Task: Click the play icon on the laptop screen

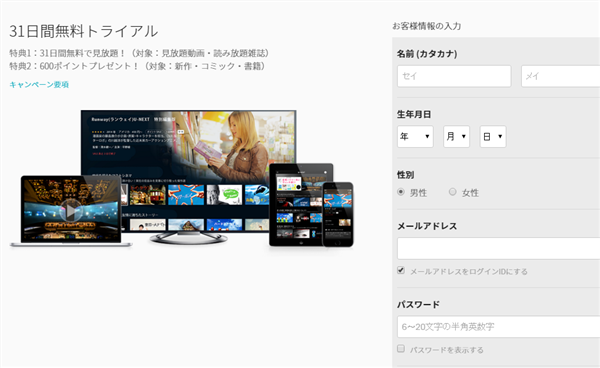Action: click(71, 210)
